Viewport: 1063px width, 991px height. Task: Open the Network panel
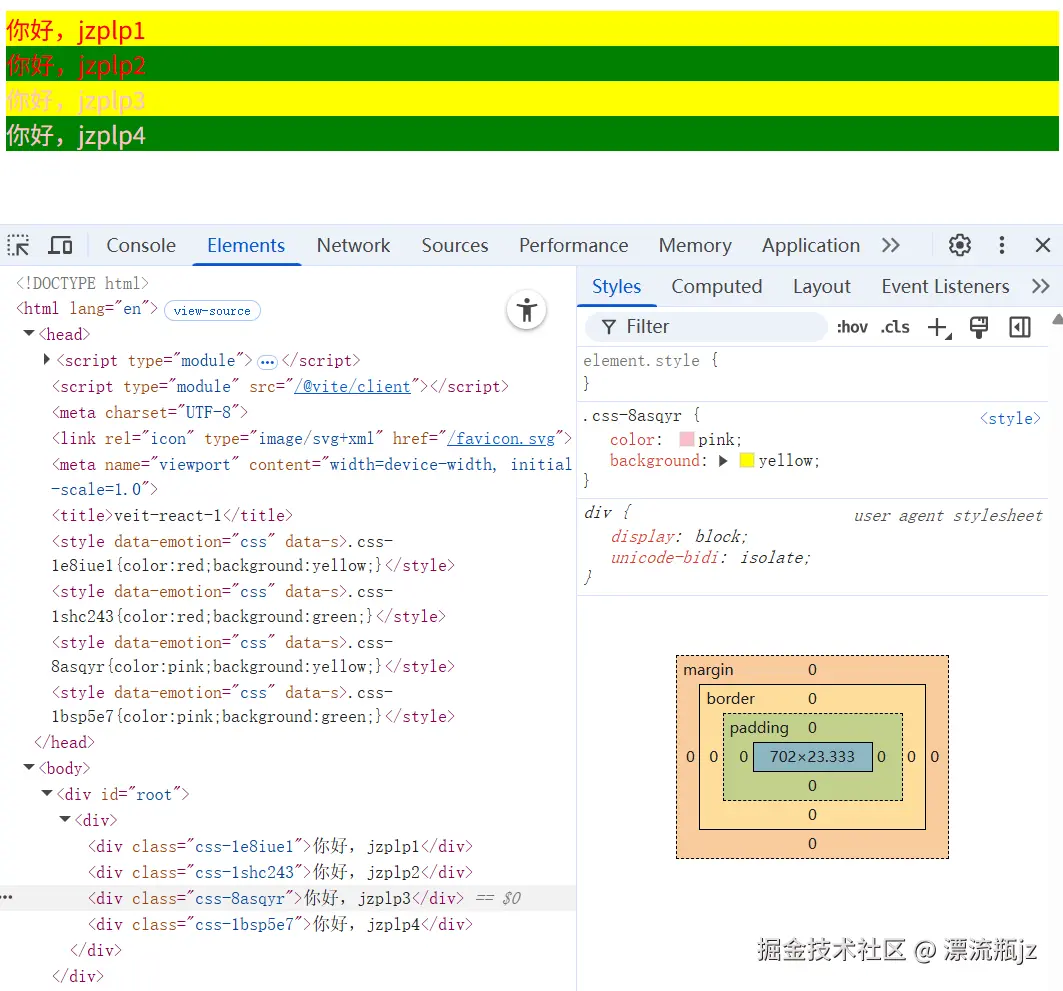[x=353, y=245]
